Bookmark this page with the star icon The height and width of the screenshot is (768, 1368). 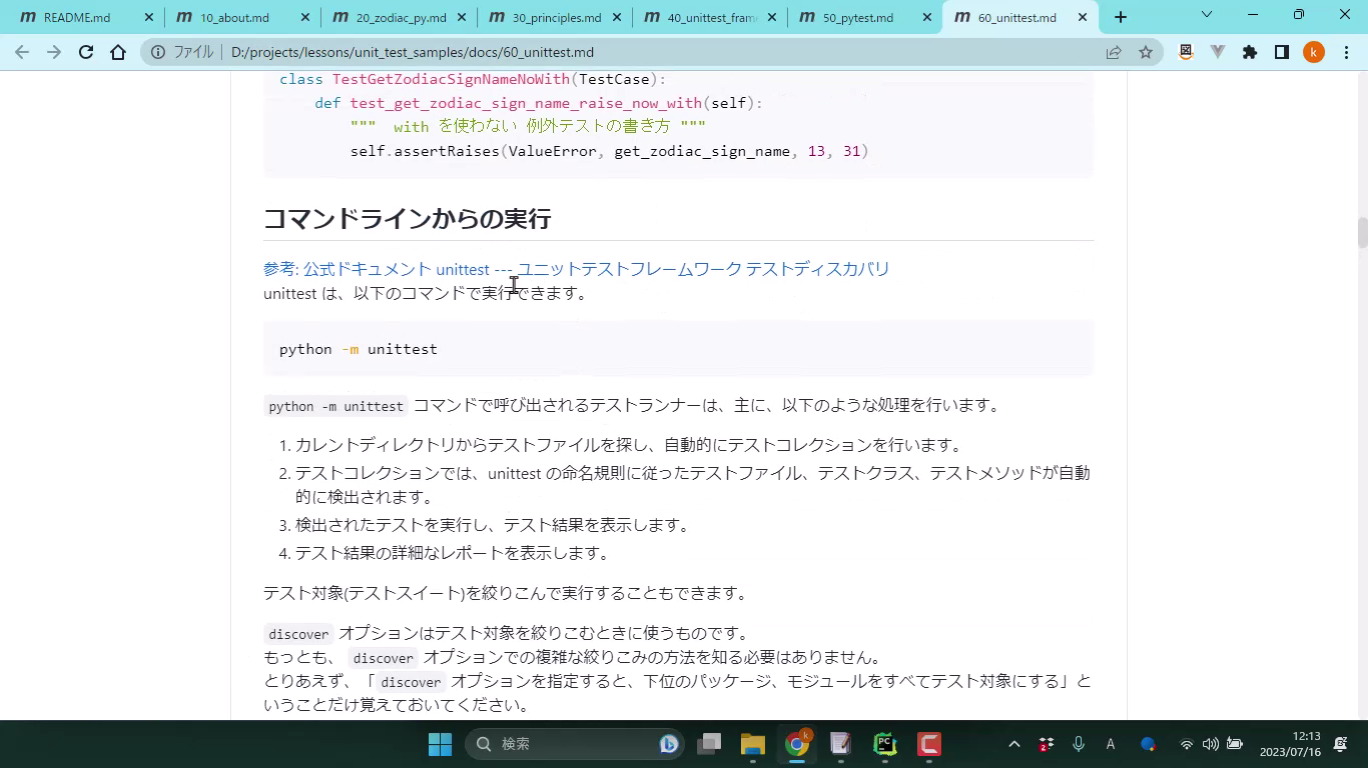point(1146,53)
